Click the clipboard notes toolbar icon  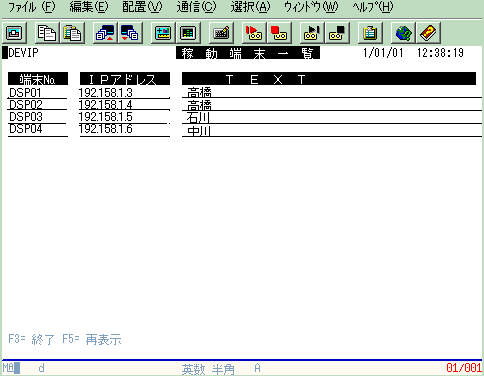pyautogui.click(x=370, y=33)
